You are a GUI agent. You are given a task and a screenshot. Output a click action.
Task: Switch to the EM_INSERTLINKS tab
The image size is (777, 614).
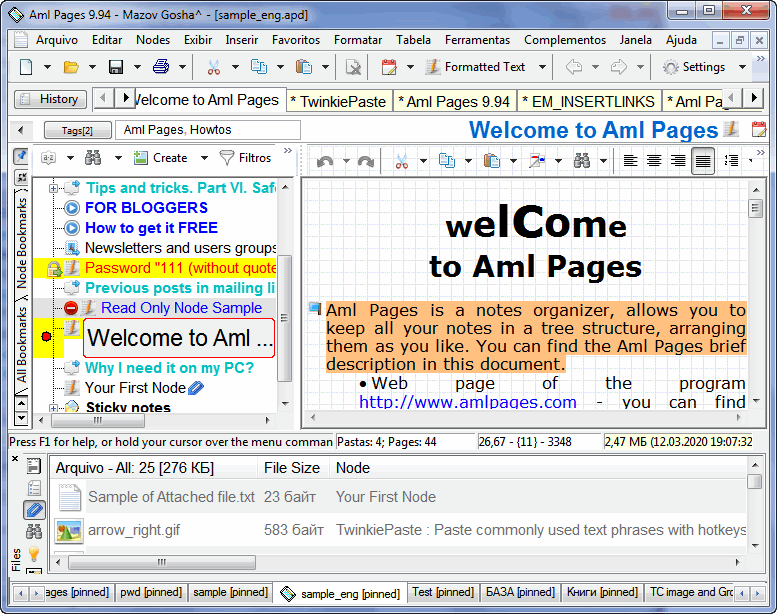click(589, 101)
